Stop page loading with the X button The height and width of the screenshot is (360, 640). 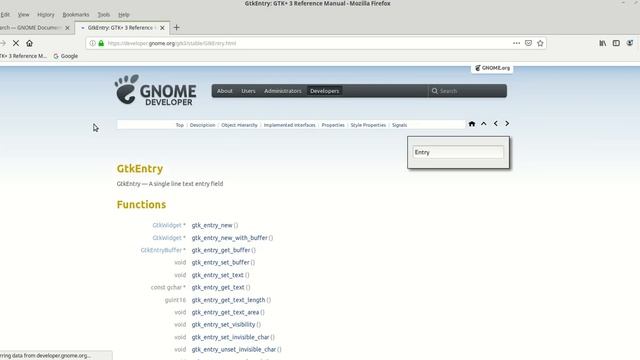(16, 43)
